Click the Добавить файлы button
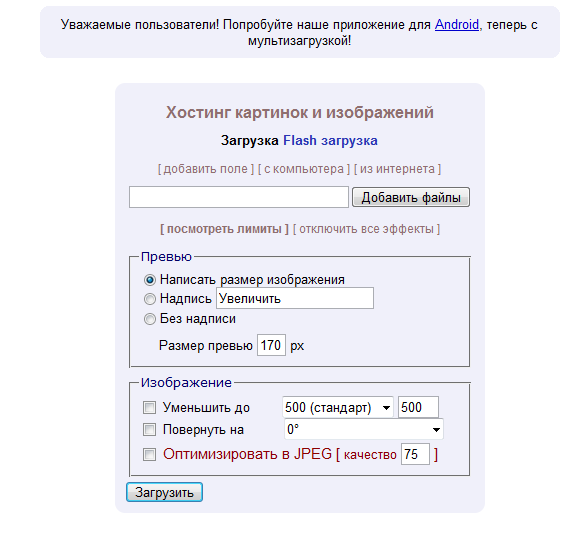 tap(411, 197)
